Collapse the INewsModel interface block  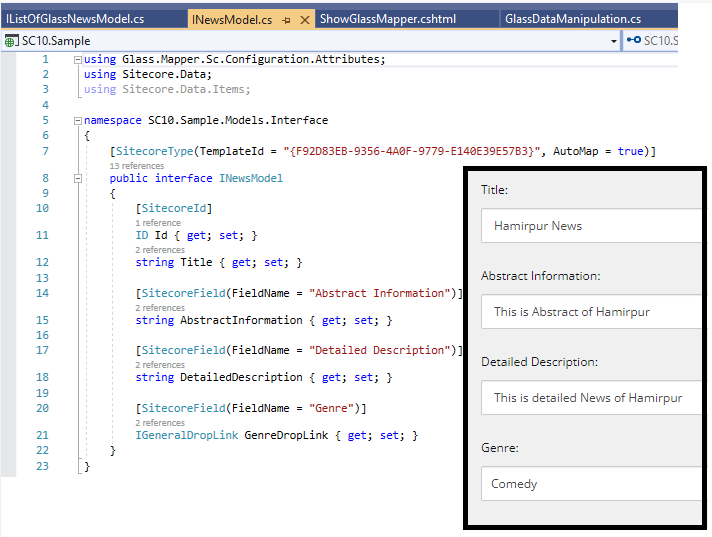[78, 178]
